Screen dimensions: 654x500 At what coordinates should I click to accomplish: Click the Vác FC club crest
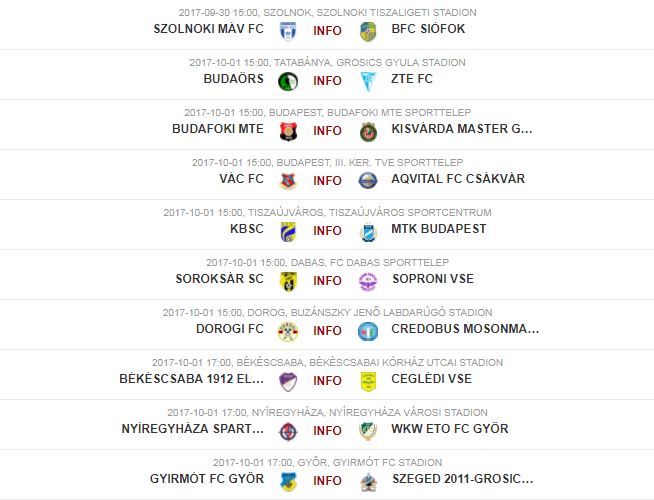(x=288, y=181)
